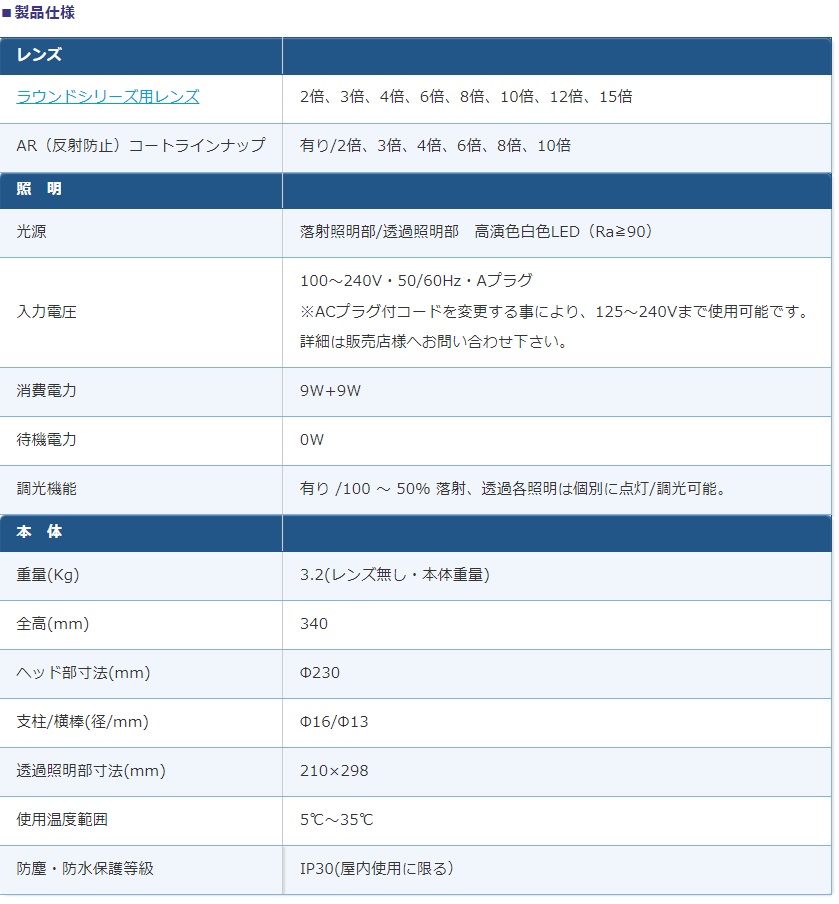Click the 9W+9W value
This screenshot has height=904, width=839.
(x=330, y=391)
